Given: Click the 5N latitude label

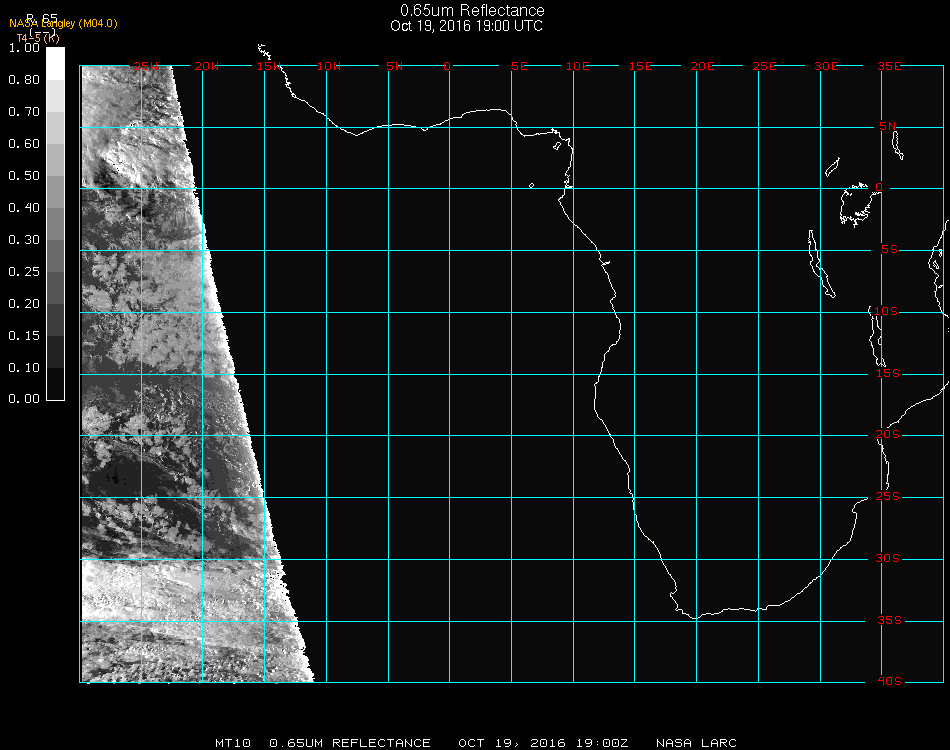Looking at the screenshot, I should 888,126.
